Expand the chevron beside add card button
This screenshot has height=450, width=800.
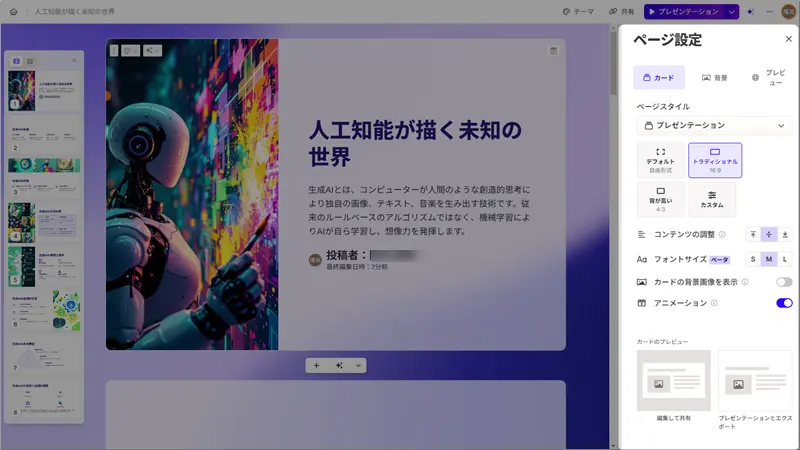point(358,365)
